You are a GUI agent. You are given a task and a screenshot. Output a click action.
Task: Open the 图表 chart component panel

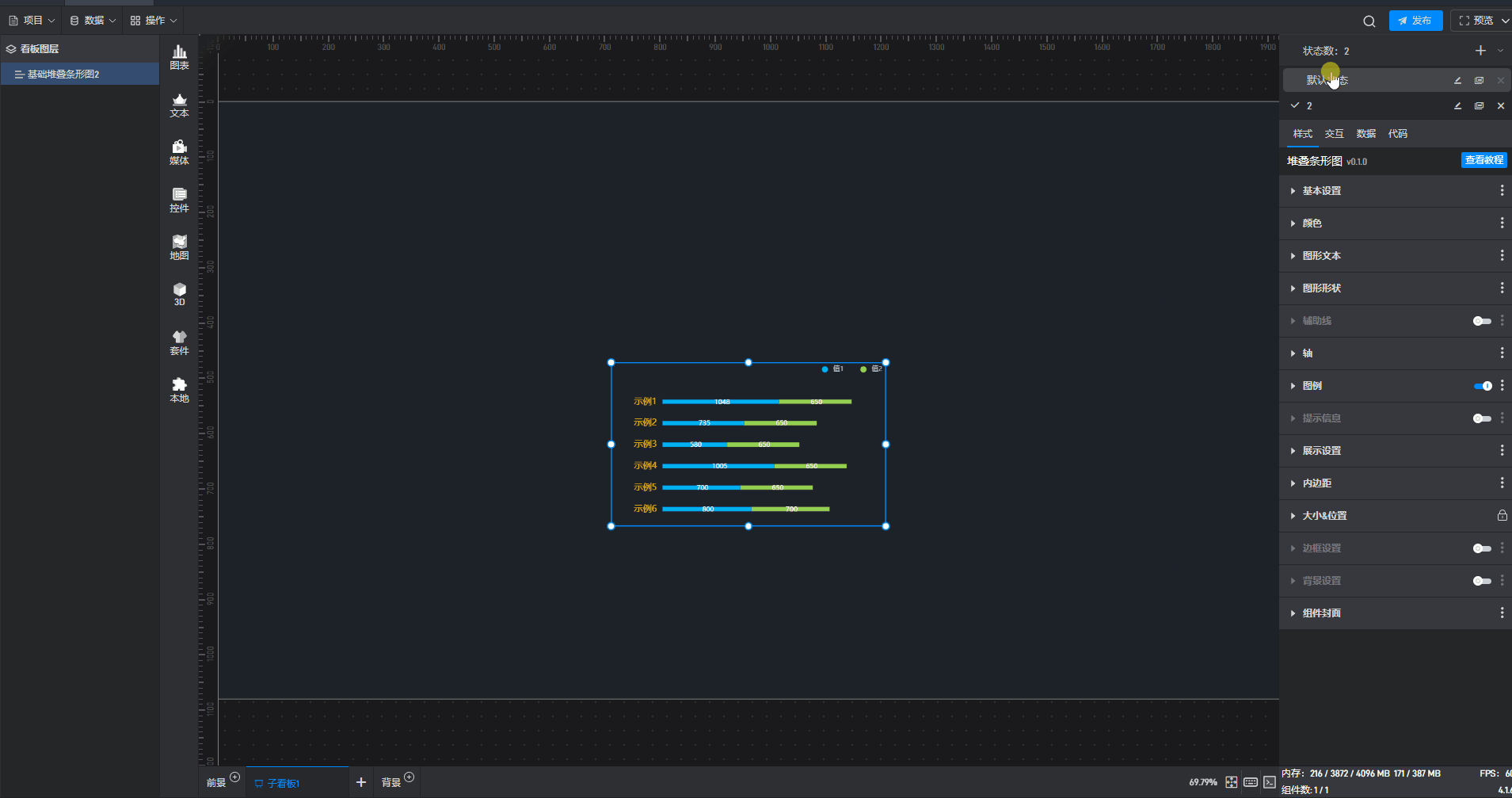[180, 58]
